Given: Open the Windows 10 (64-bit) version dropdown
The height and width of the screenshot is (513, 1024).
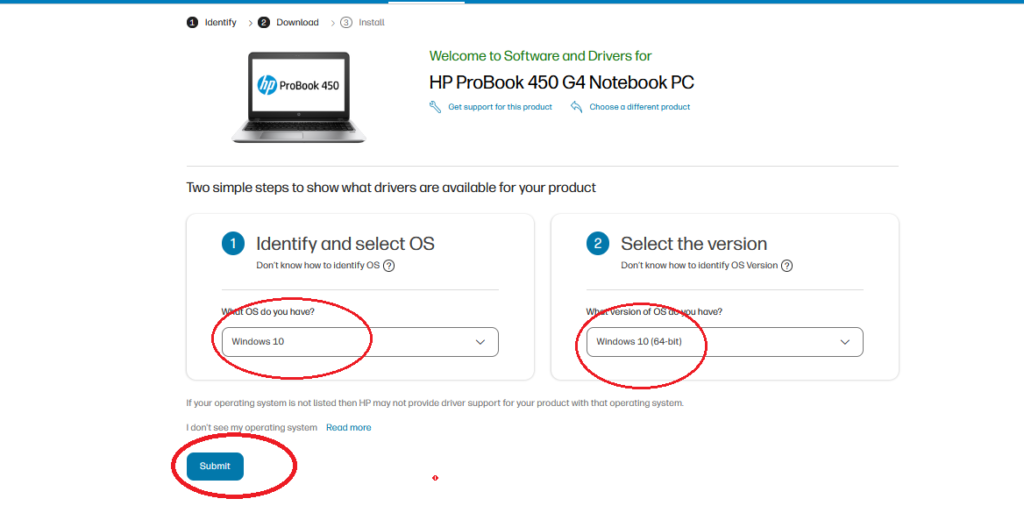Looking at the screenshot, I should (x=724, y=342).
